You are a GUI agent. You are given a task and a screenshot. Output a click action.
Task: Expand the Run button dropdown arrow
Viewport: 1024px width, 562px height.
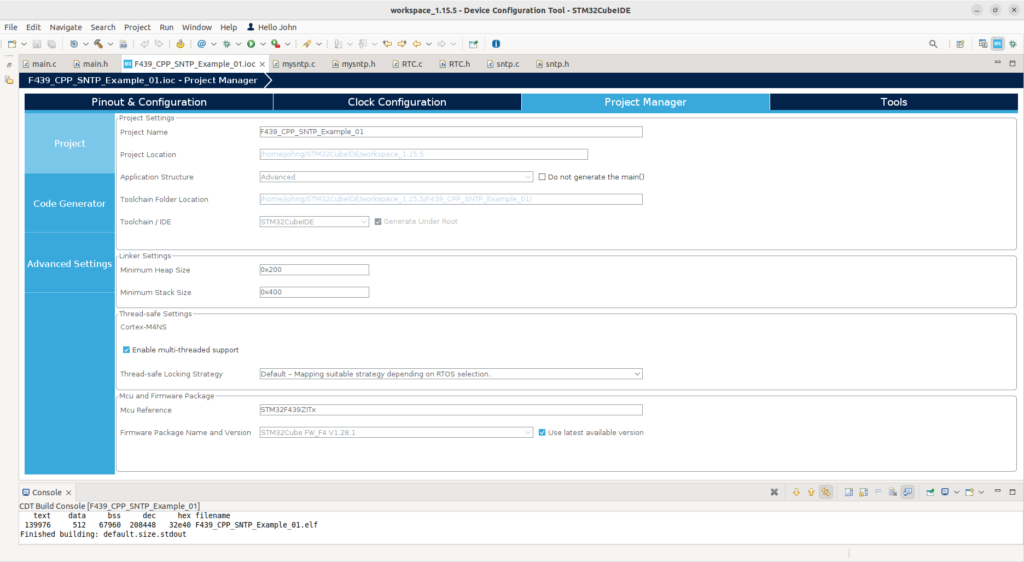pyautogui.click(x=263, y=44)
